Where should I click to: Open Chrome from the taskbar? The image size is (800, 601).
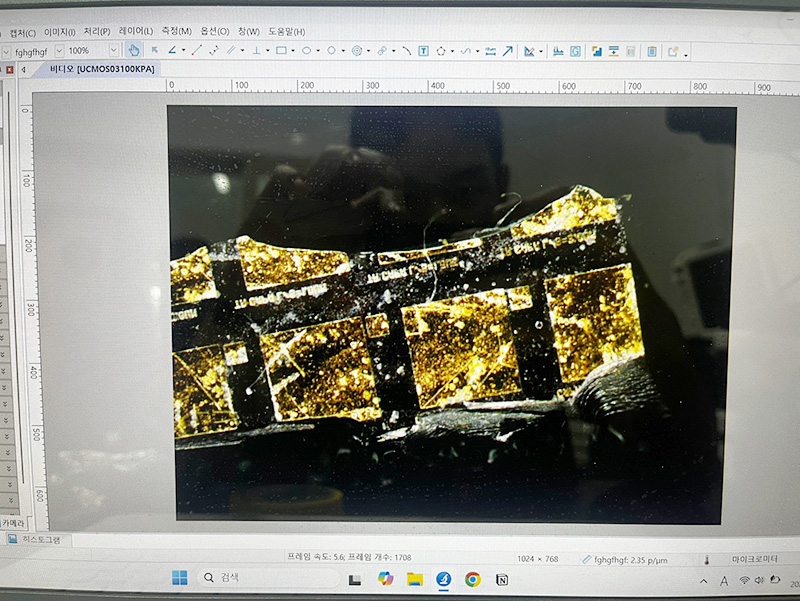[x=472, y=579]
